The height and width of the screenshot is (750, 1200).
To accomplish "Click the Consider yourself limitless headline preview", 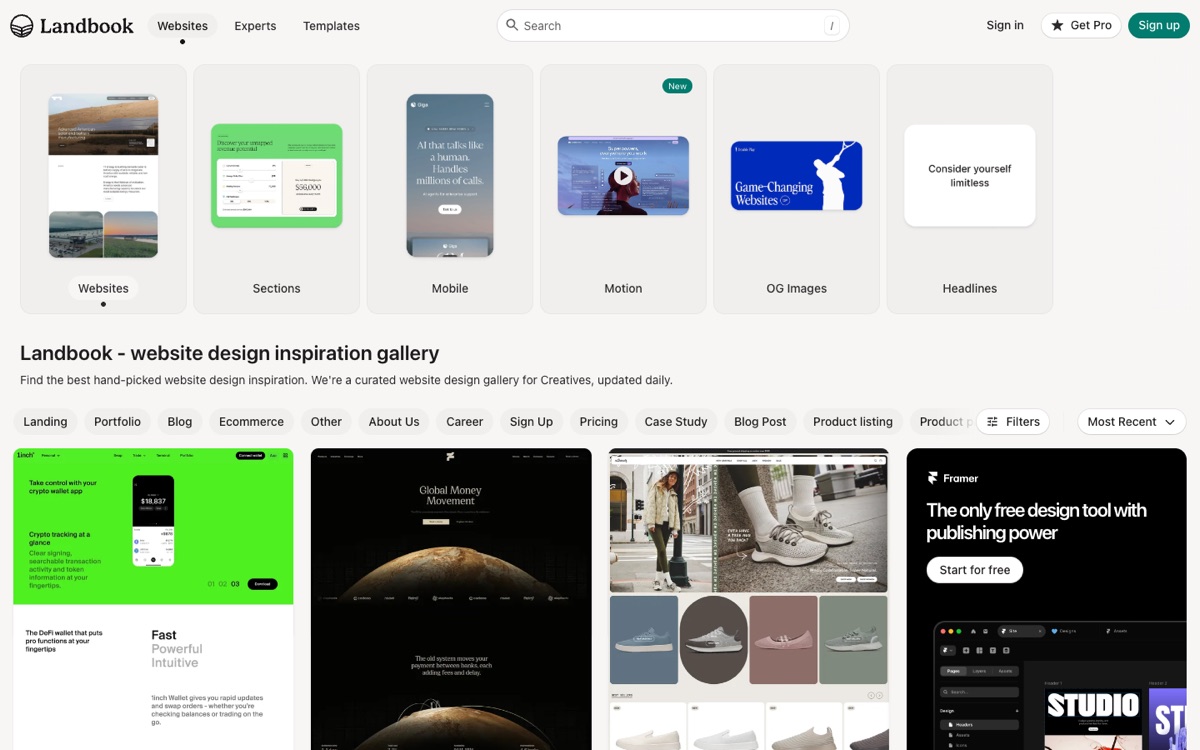I will (x=969, y=176).
